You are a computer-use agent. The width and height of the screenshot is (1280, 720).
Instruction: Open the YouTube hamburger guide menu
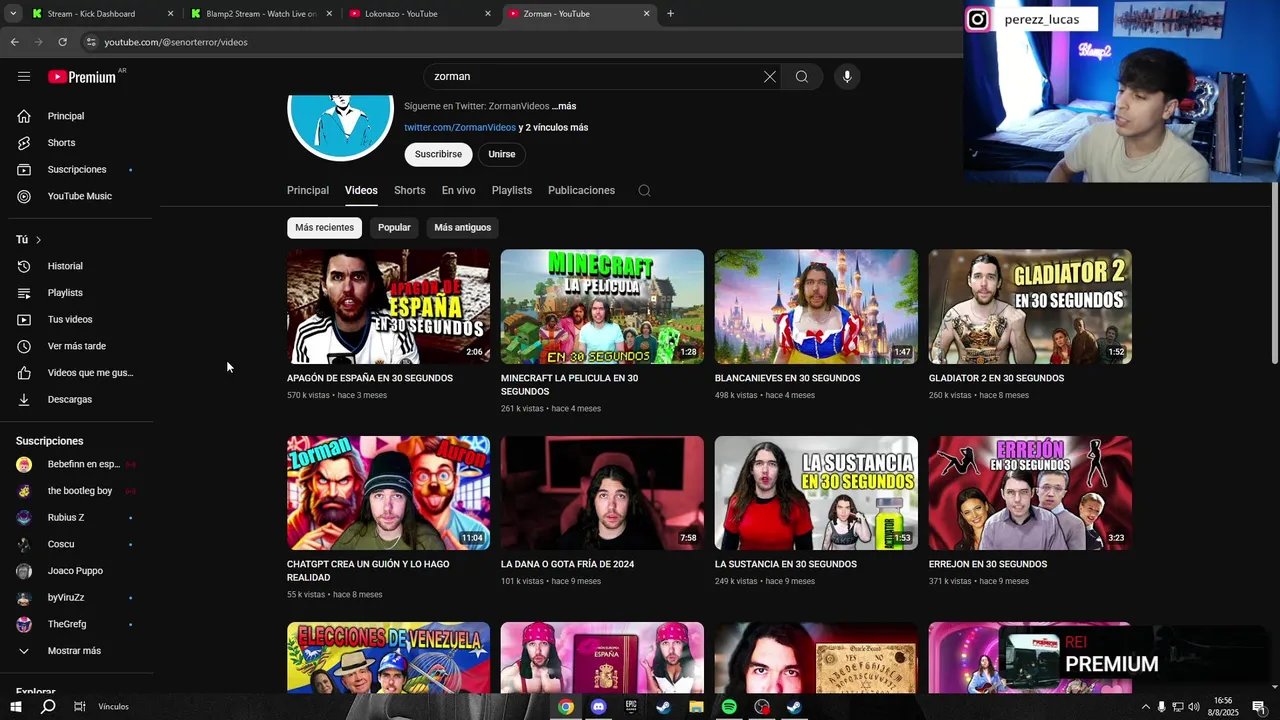(24, 76)
